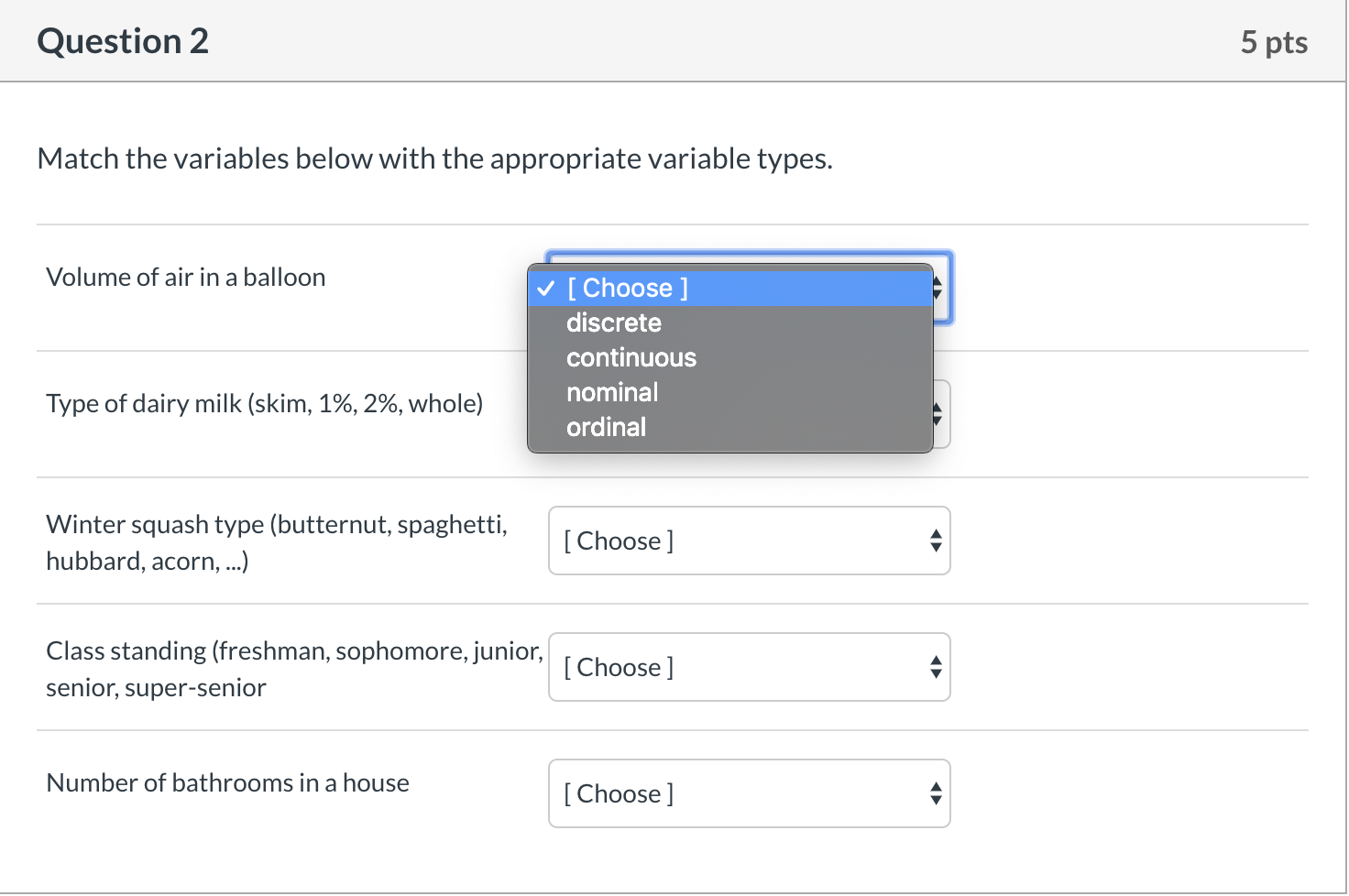The height and width of the screenshot is (896, 1349).
Task: Select "discrete" from the open dropdown list
Action: 613,322
